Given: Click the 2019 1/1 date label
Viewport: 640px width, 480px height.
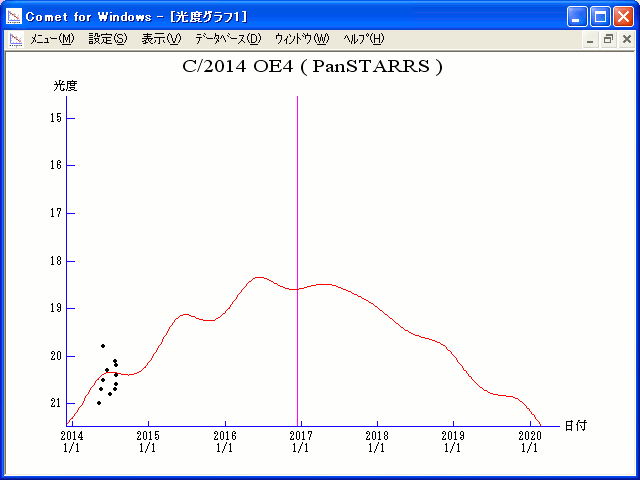Looking at the screenshot, I should pyautogui.click(x=453, y=442).
